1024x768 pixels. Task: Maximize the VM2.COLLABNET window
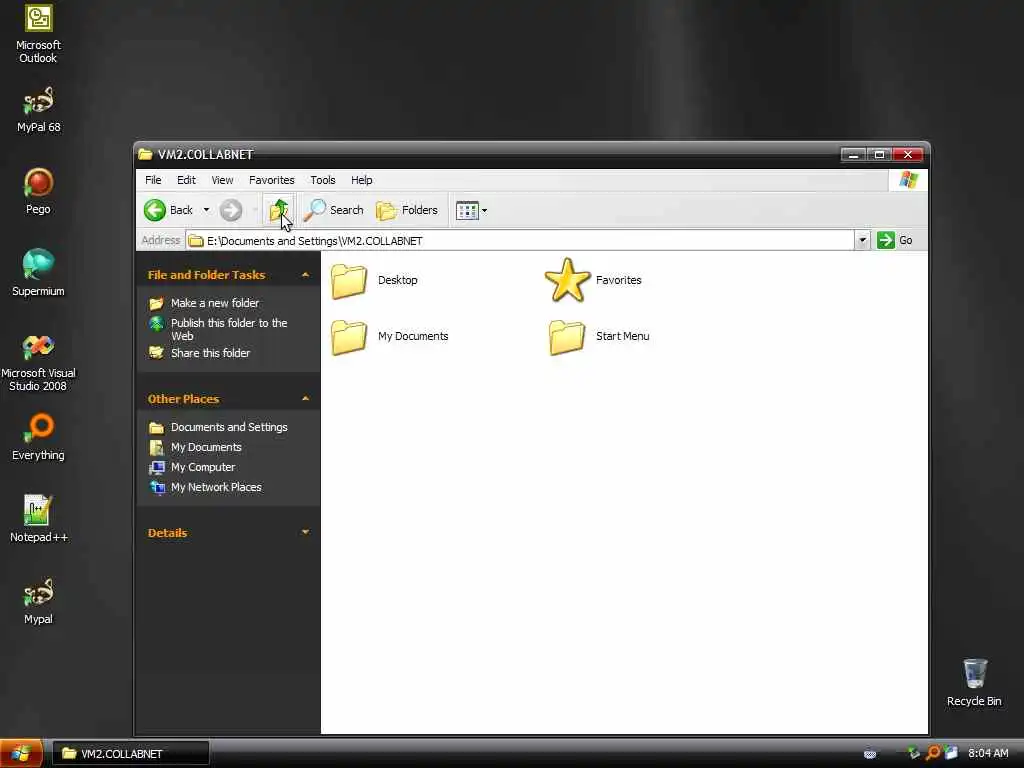(880, 155)
